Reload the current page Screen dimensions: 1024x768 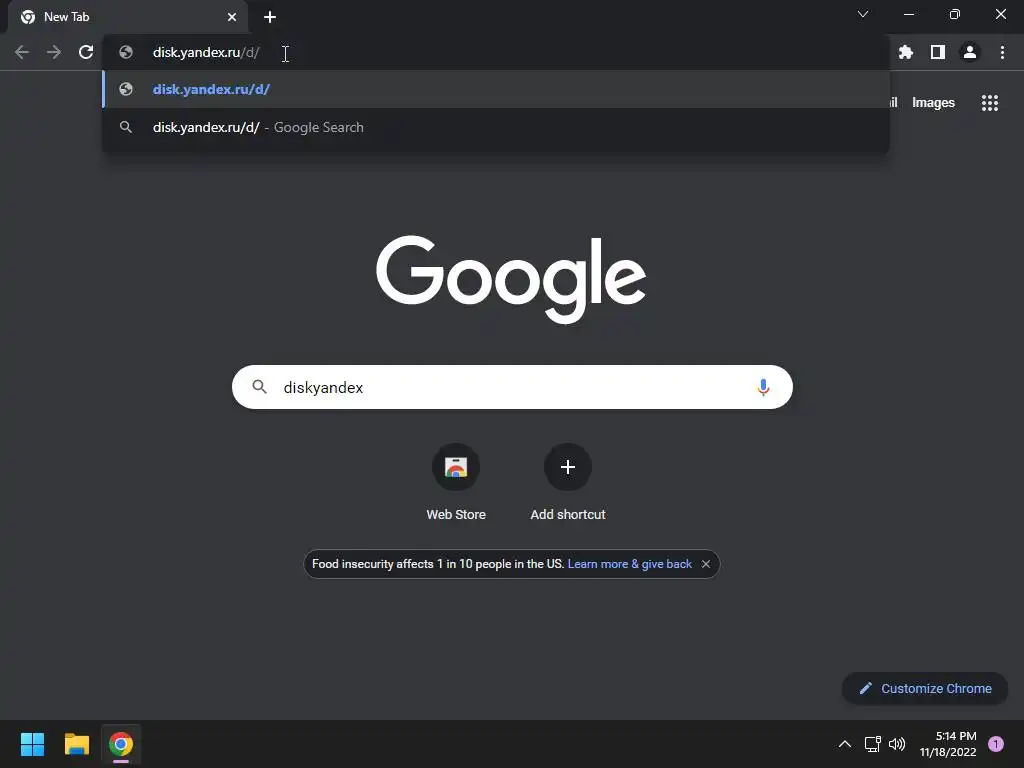[x=86, y=52]
